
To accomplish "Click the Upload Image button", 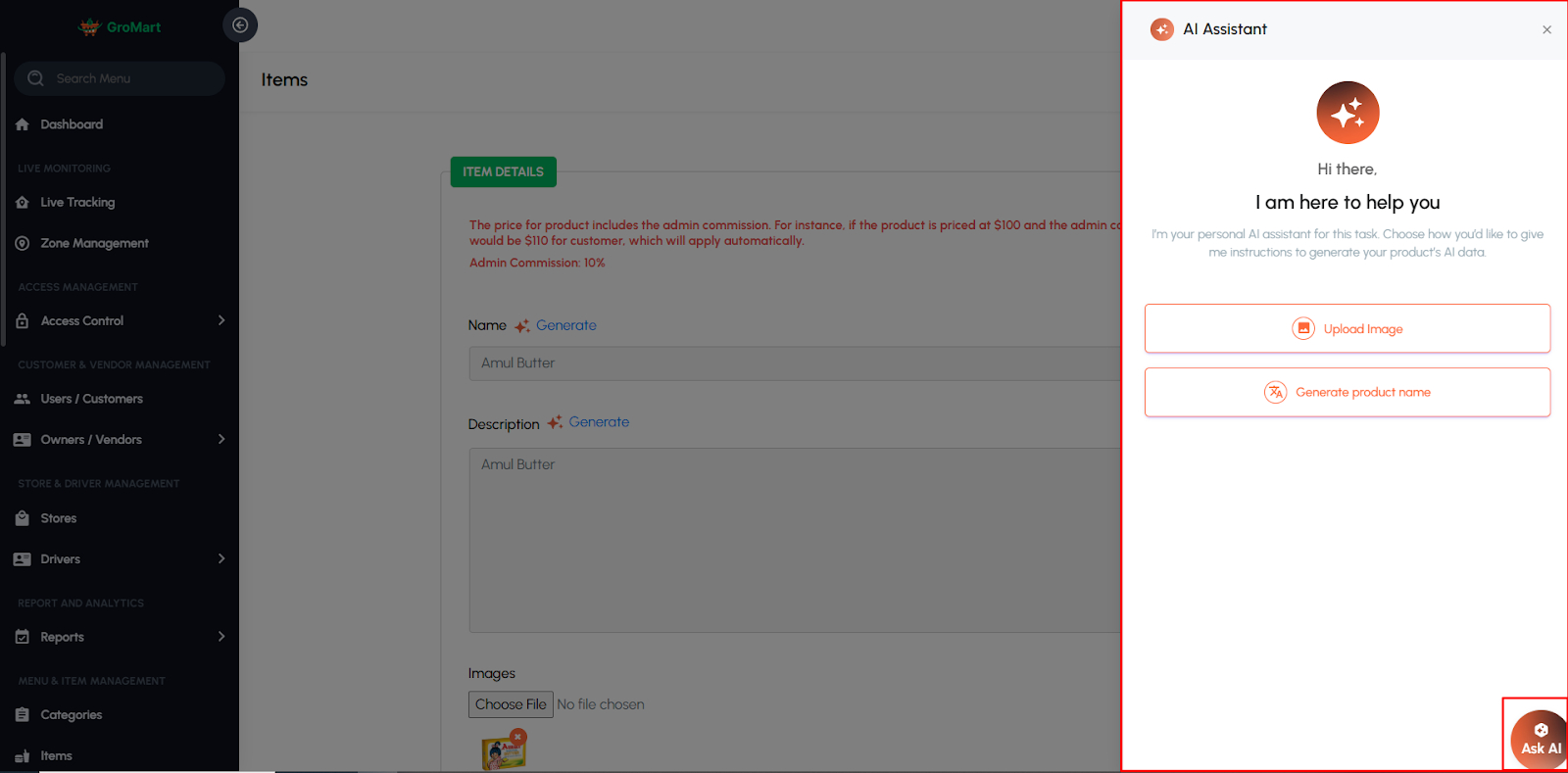I will (x=1347, y=328).
